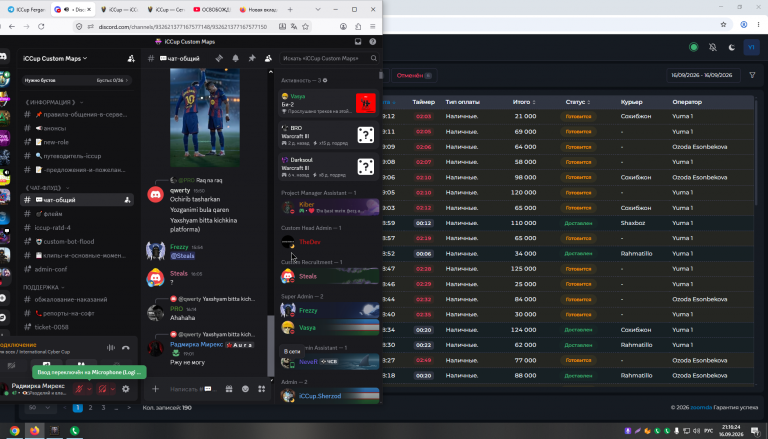Open headphone output options arrow
This screenshot has width=768, height=439.
(113, 389)
